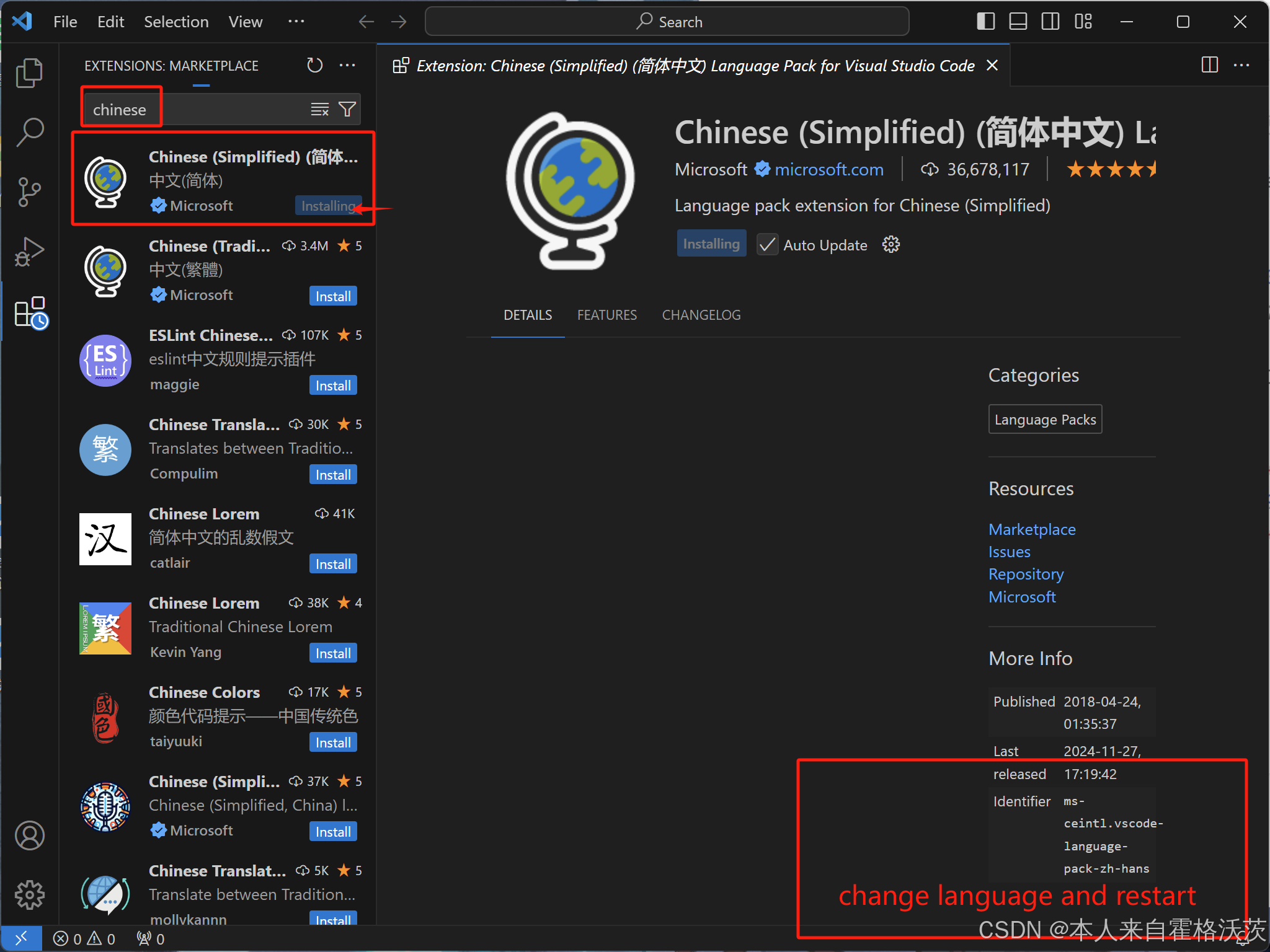Open the Repository resource link
1270x952 pixels.
[1026, 574]
